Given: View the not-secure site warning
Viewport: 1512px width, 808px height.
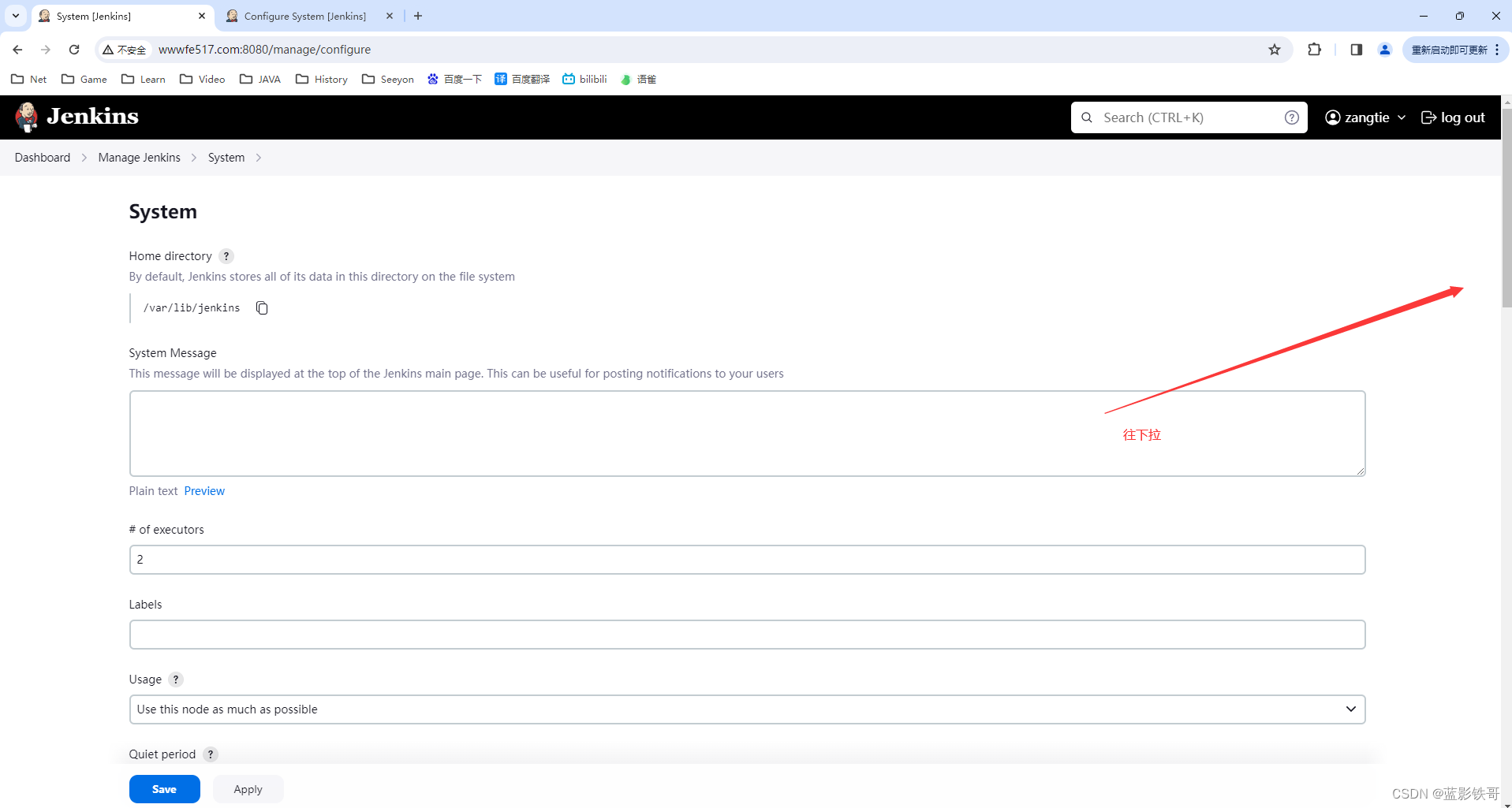Looking at the screenshot, I should click(125, 50).
